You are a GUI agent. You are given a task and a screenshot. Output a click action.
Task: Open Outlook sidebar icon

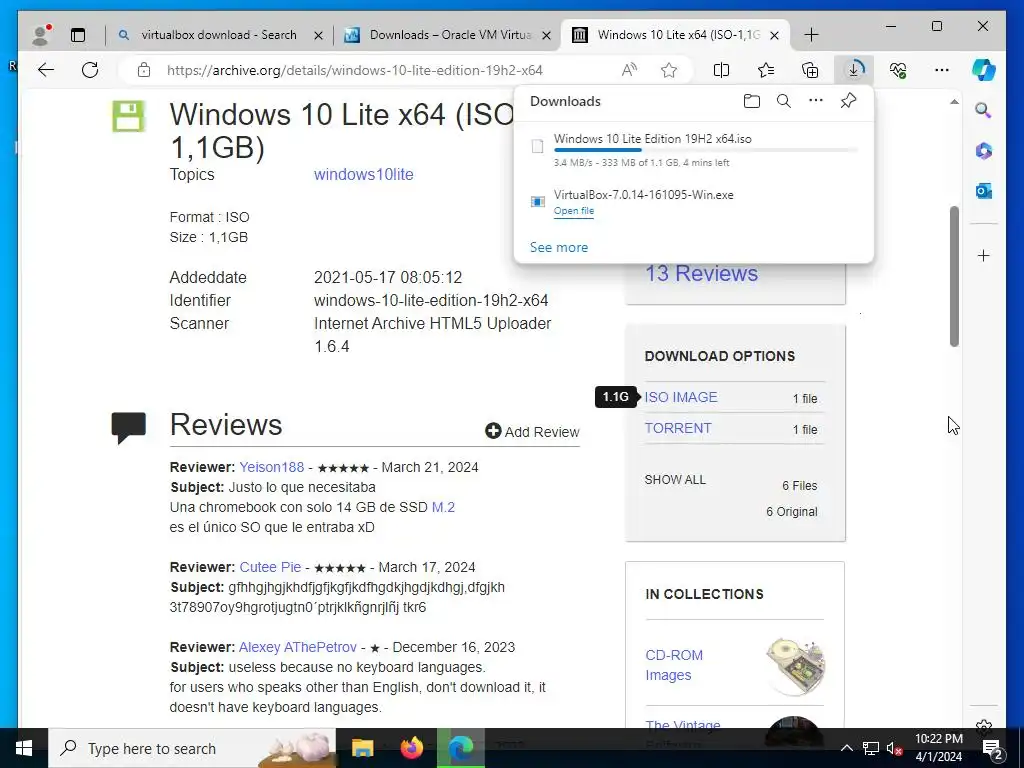pos(984,191)
